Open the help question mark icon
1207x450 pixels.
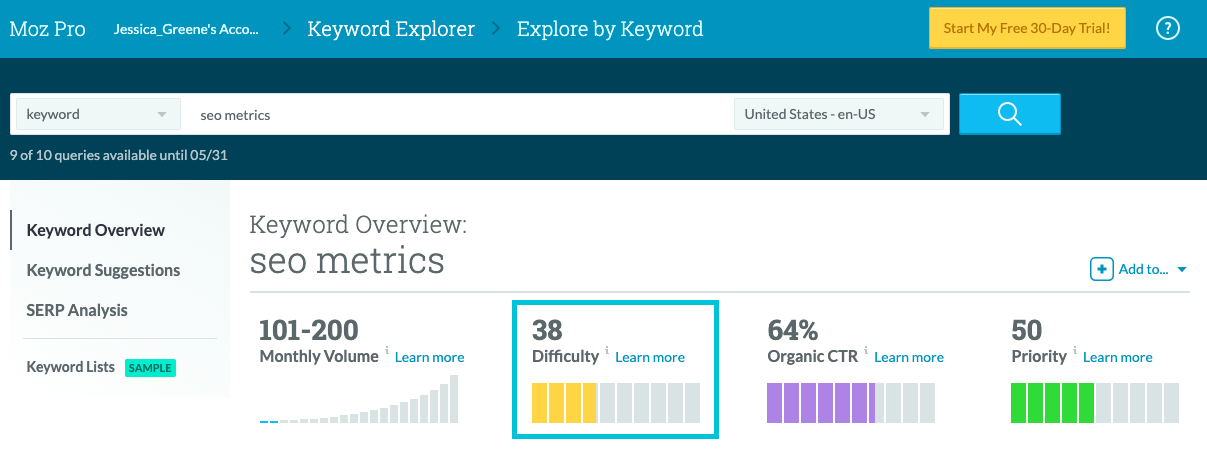tap(1168, 29)
